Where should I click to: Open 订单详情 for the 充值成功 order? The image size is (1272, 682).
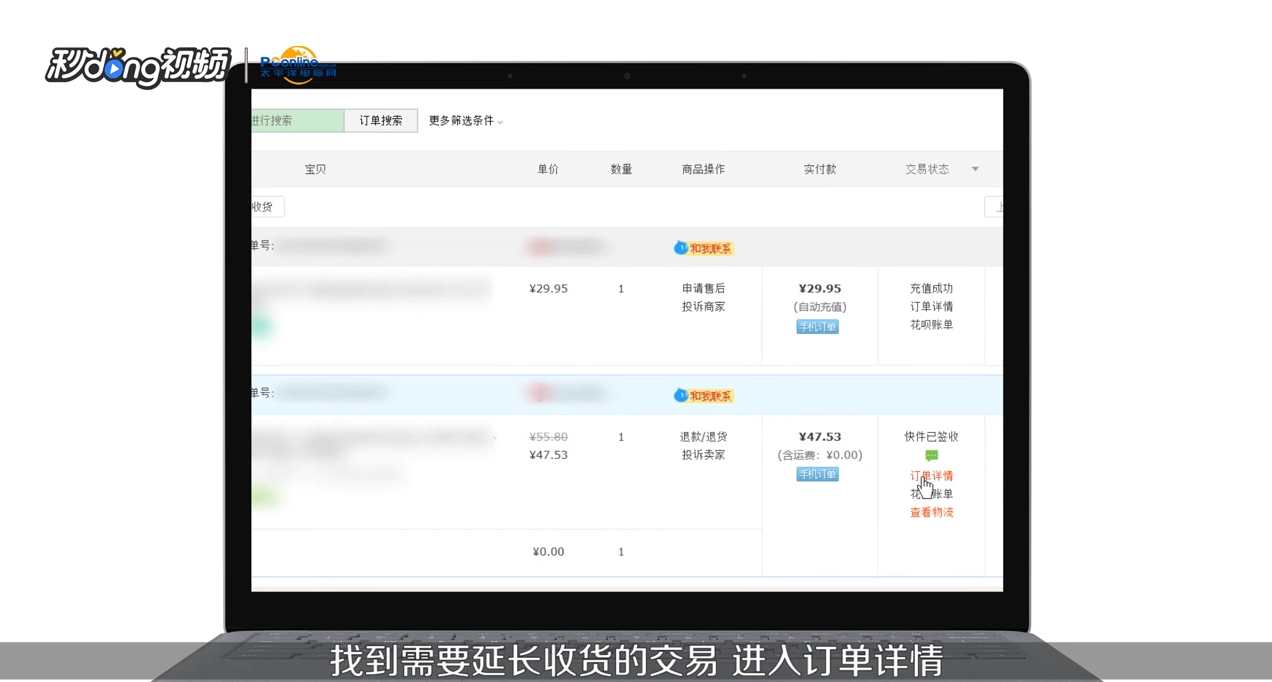tap(932, 307)
